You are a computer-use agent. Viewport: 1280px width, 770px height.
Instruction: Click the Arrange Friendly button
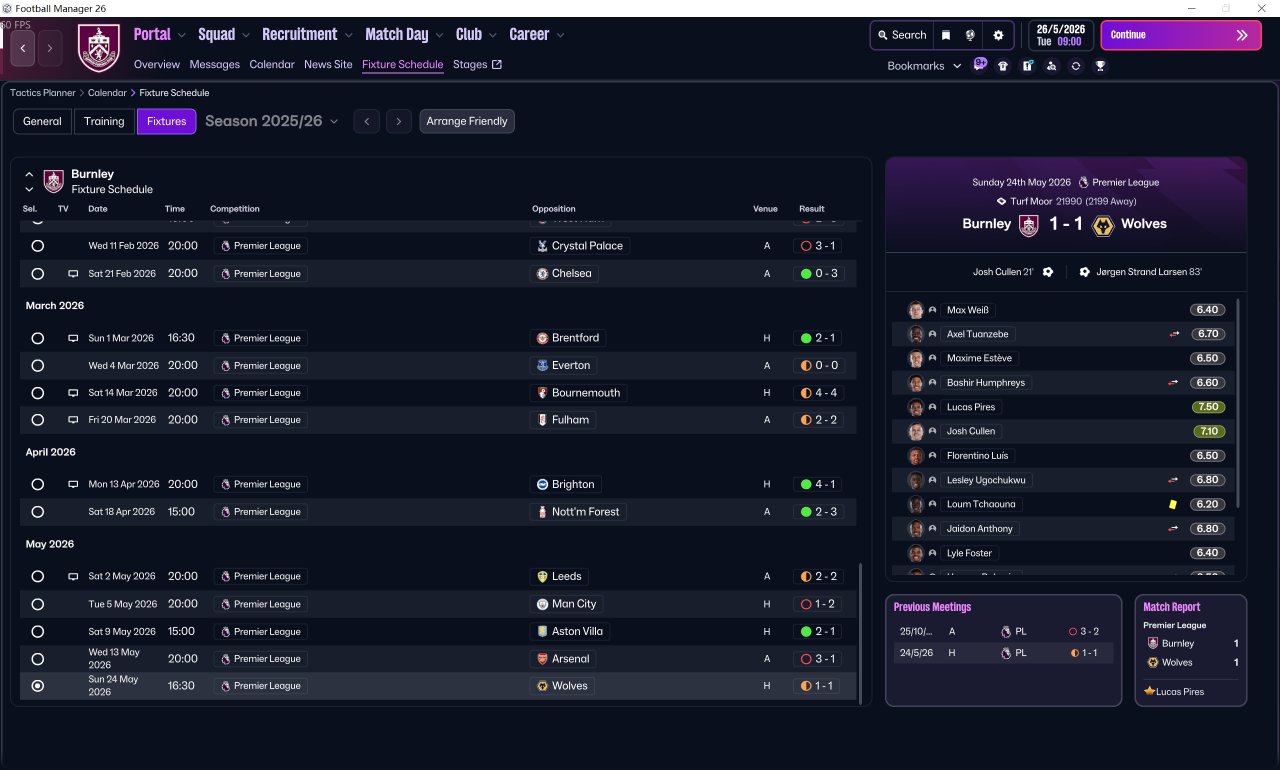point(467,121)
